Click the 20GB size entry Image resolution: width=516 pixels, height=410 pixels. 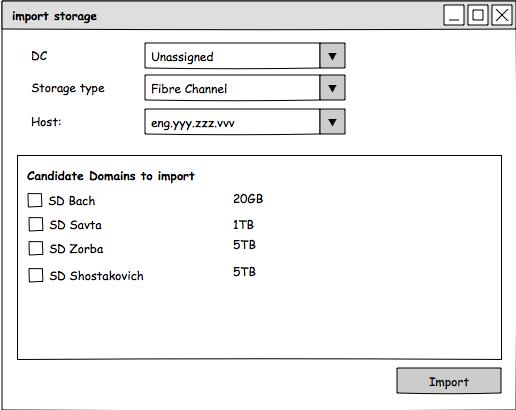pos(248,199)
